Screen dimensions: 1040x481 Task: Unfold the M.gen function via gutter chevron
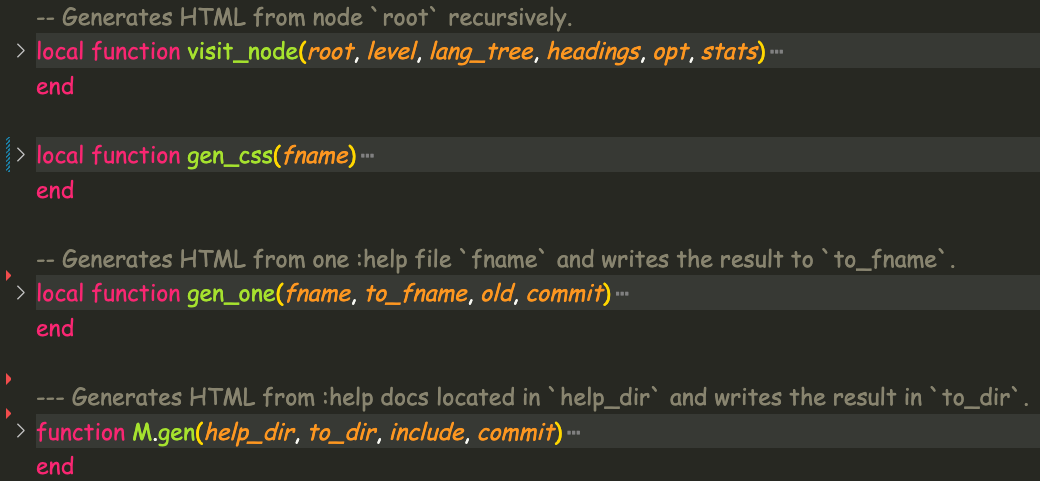pyautogui.click(x=21, y=432)
